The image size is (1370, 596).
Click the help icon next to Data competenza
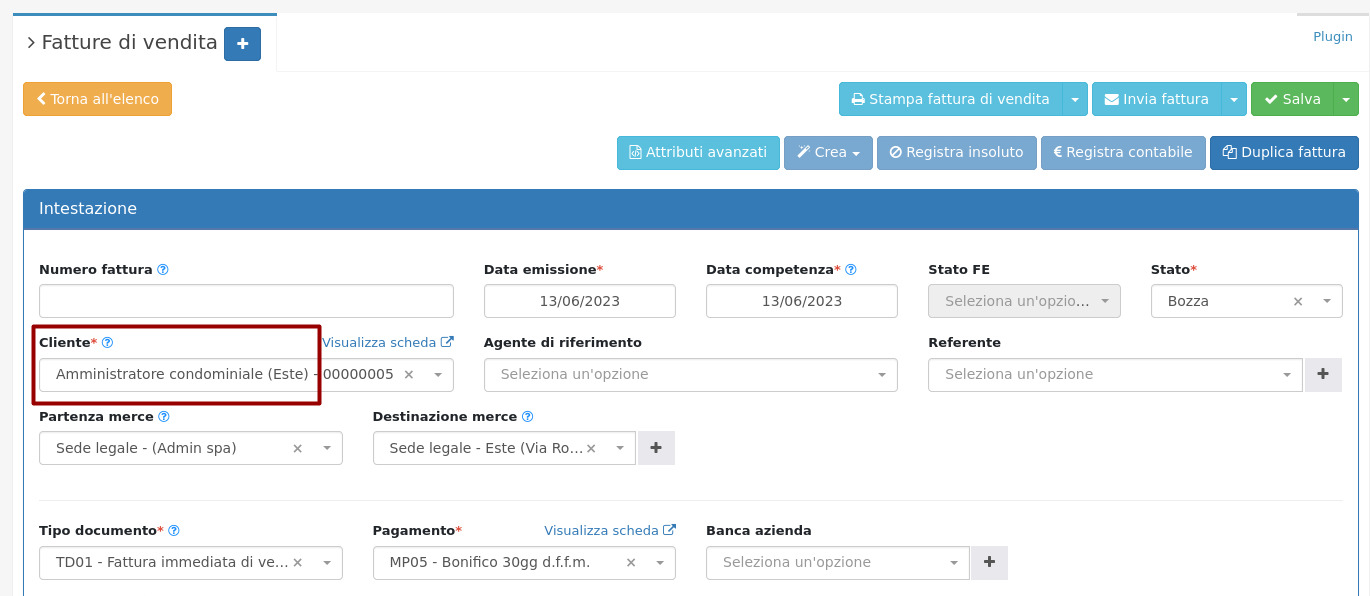851,270
